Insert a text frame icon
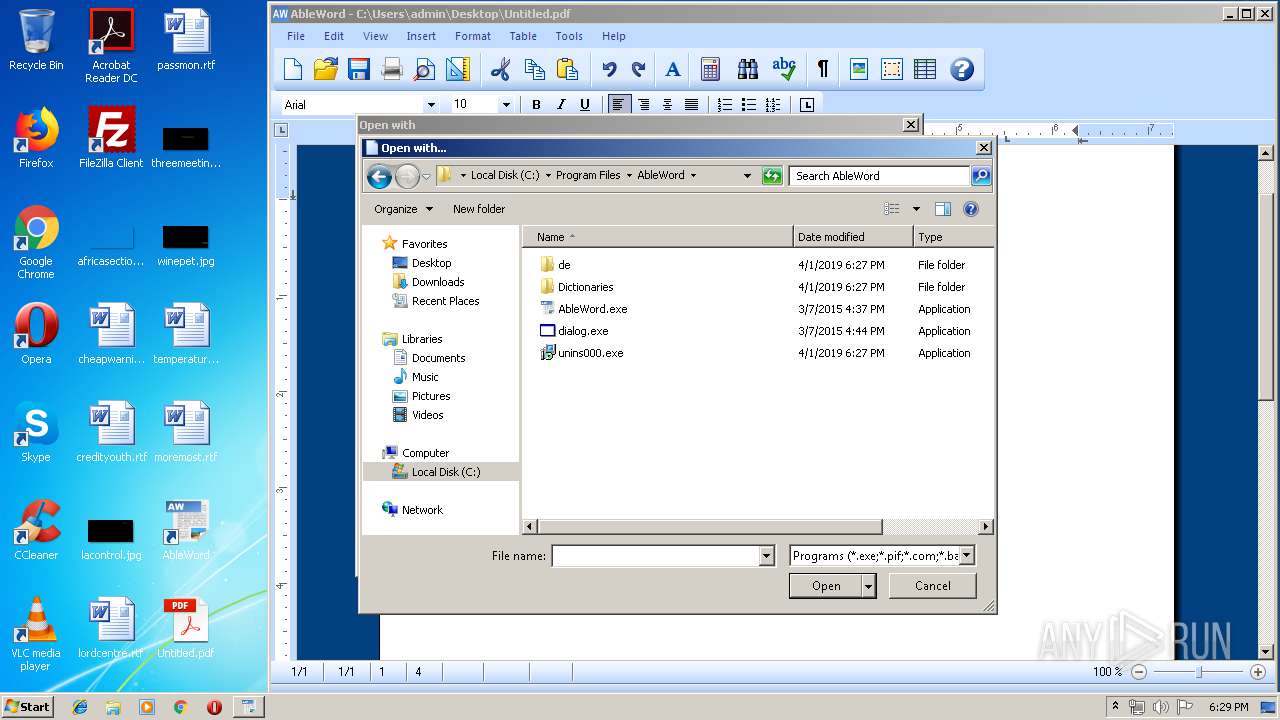This screenshot has height=720, width=1280. pyautogui.click(x=892, y=69)
